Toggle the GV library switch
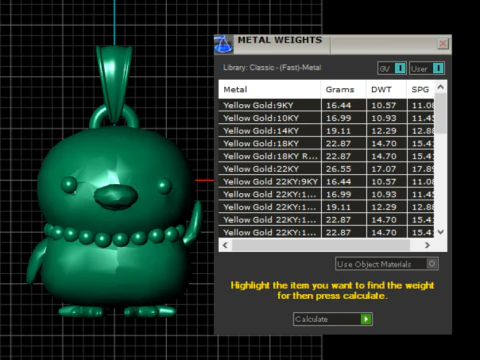 (392, 68)
